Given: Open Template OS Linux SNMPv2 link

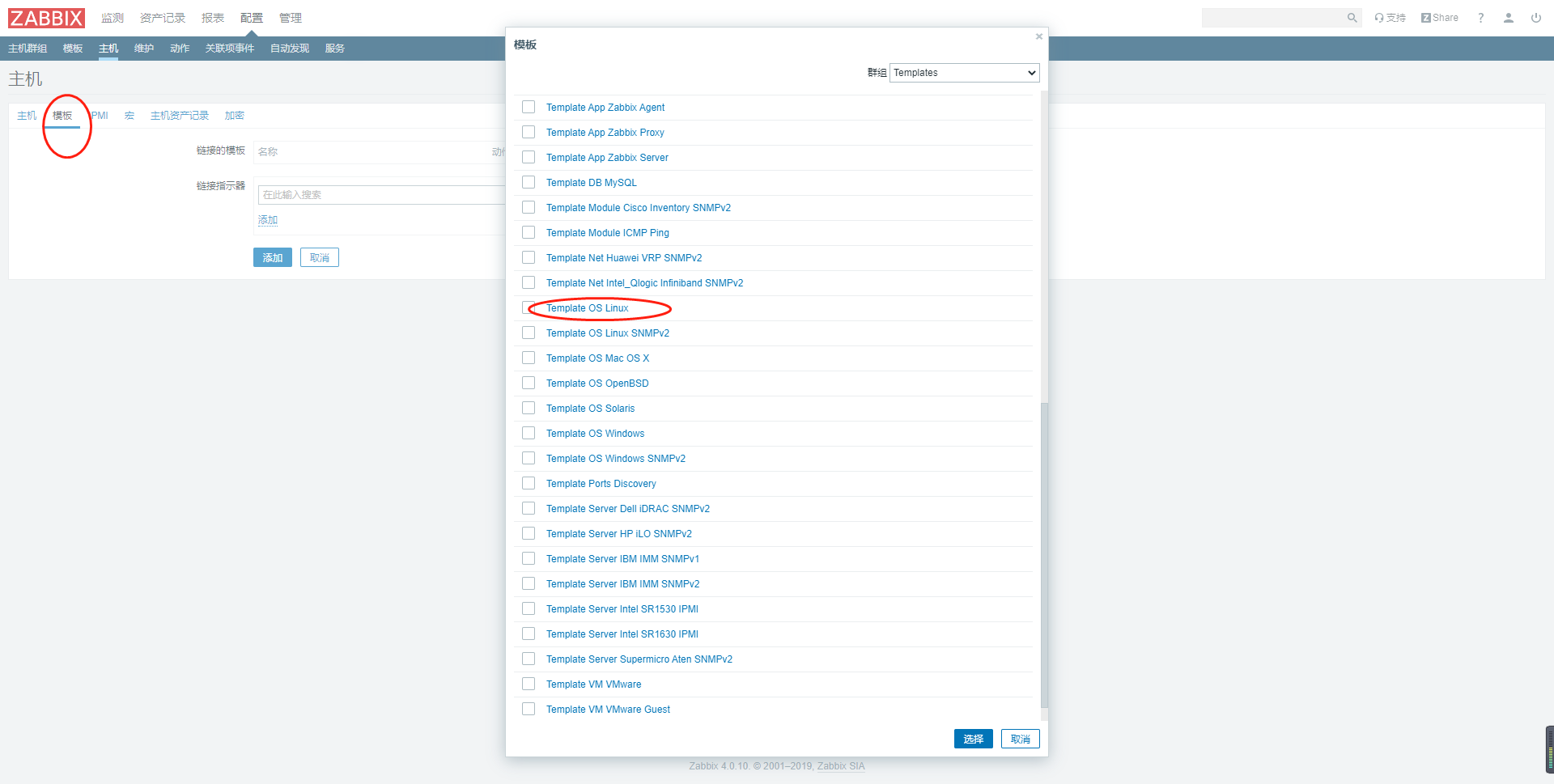Looking at the screenshot, I should tap(608, 333).
